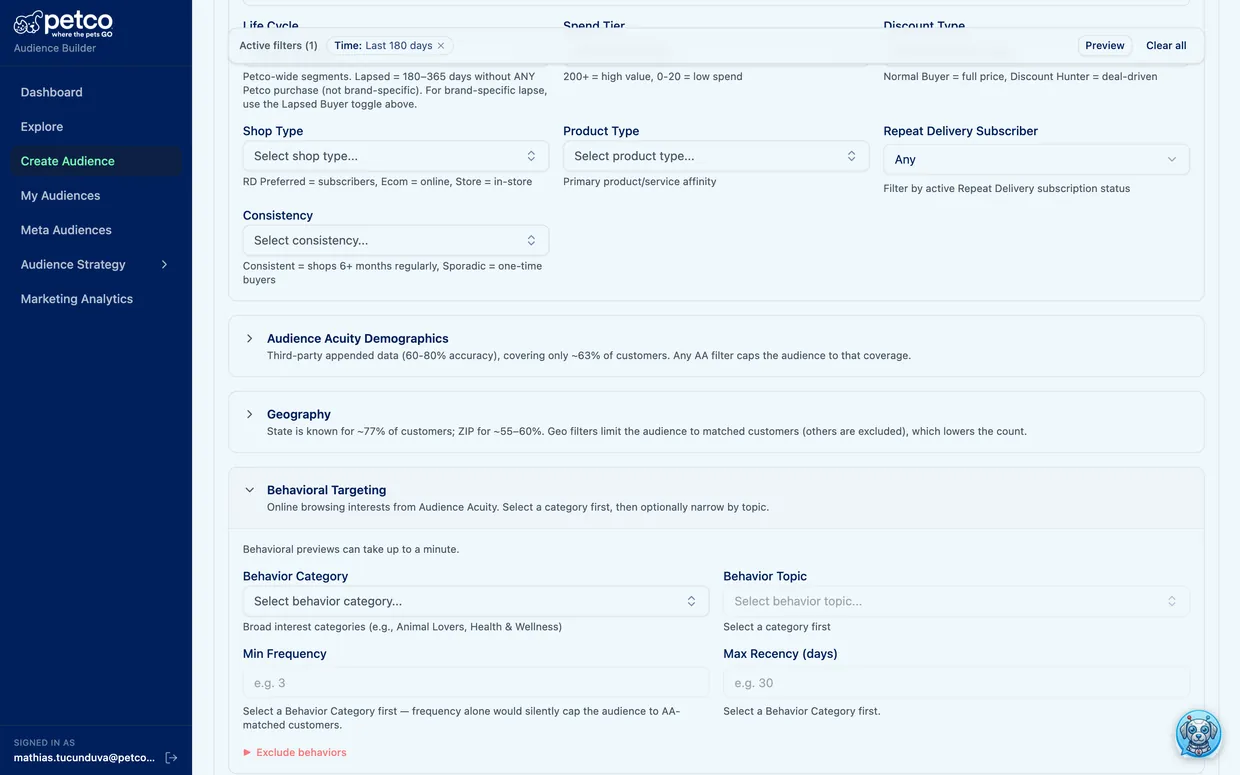The height and width of the screenshot is (775, 1240).
Task: Click the sign out icon beside email
Action: [x=171, y=758]
